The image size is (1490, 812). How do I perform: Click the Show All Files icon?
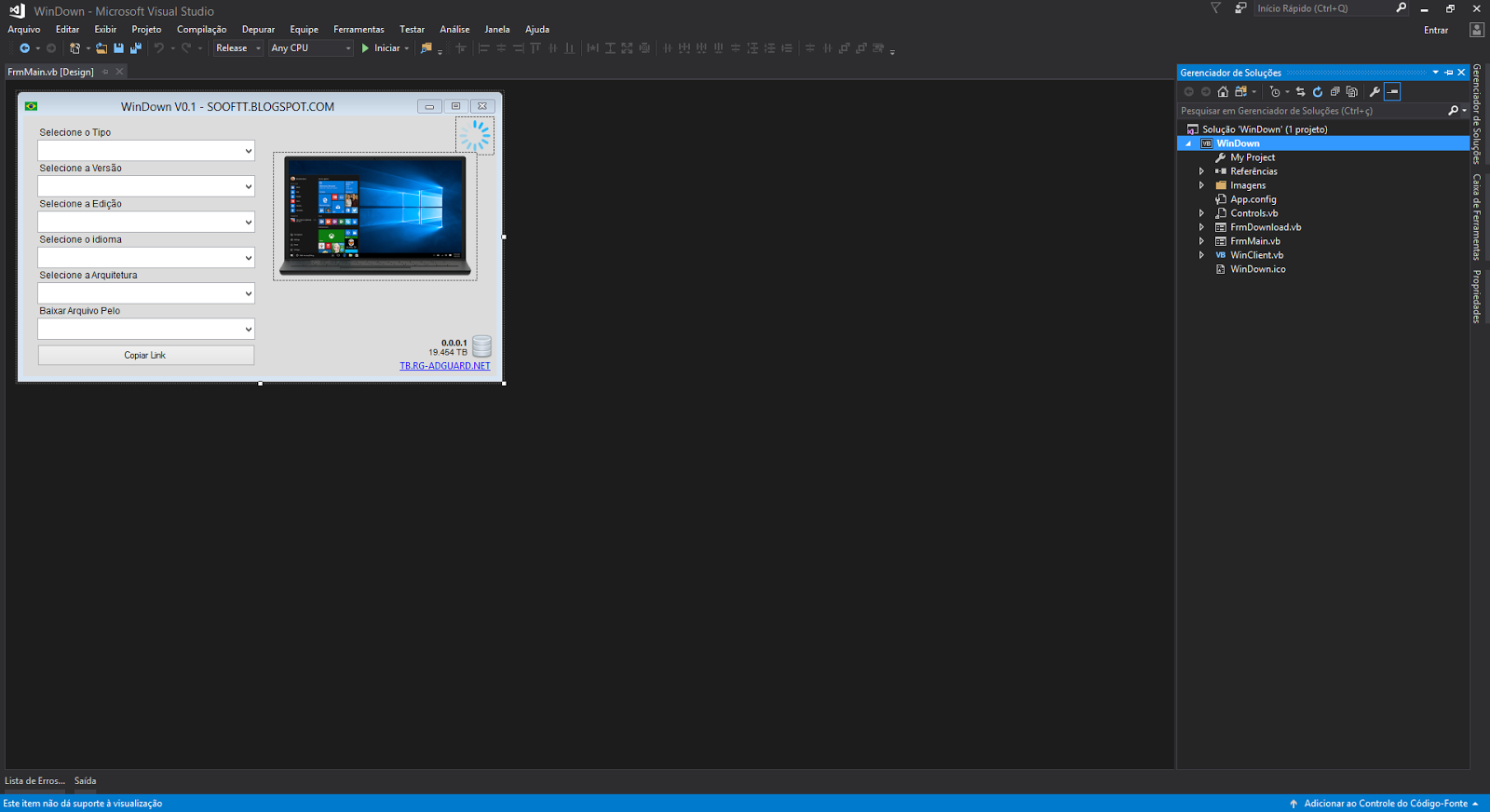(1351, 91)
